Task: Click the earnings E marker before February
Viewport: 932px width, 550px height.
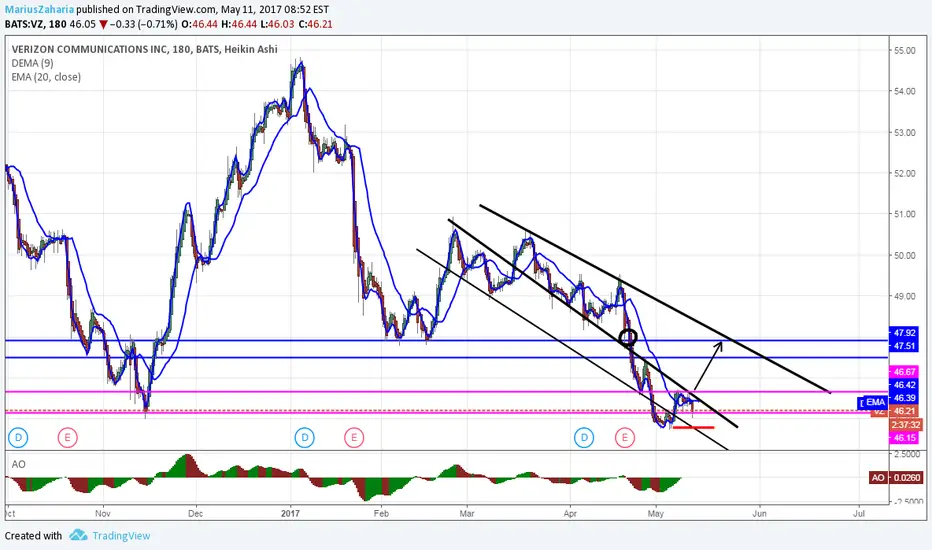Action: (x=354, y=438)
